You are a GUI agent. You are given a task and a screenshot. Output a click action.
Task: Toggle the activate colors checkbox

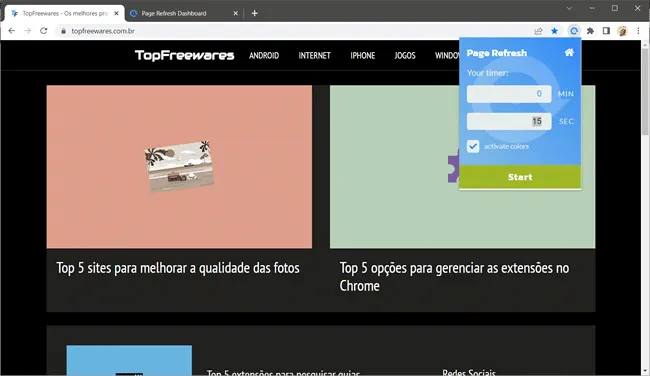[x=473, y=146]
